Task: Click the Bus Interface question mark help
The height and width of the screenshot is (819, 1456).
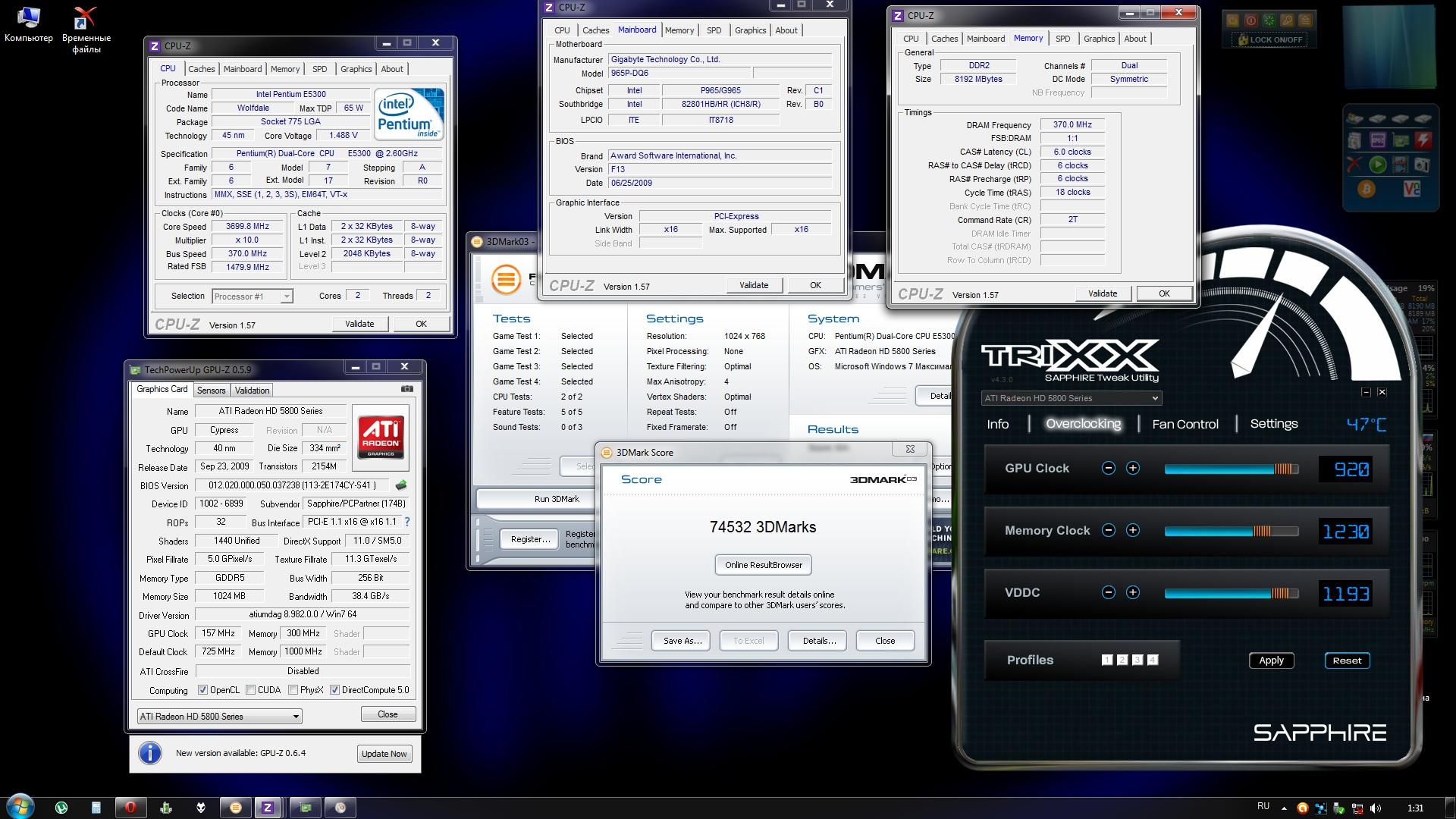Action: [x=407, y=522]
